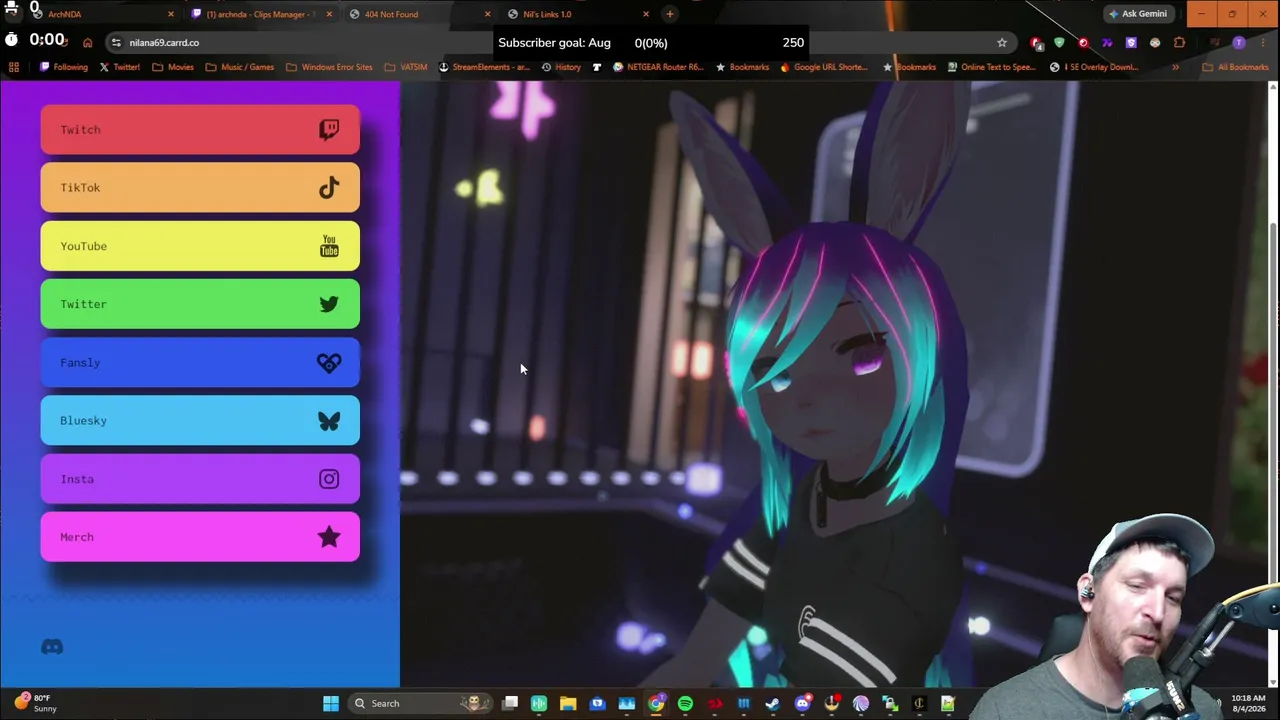
Task: Focus the address bar showing nilana69.carrd.co
Action: click(x=560, y=42)
